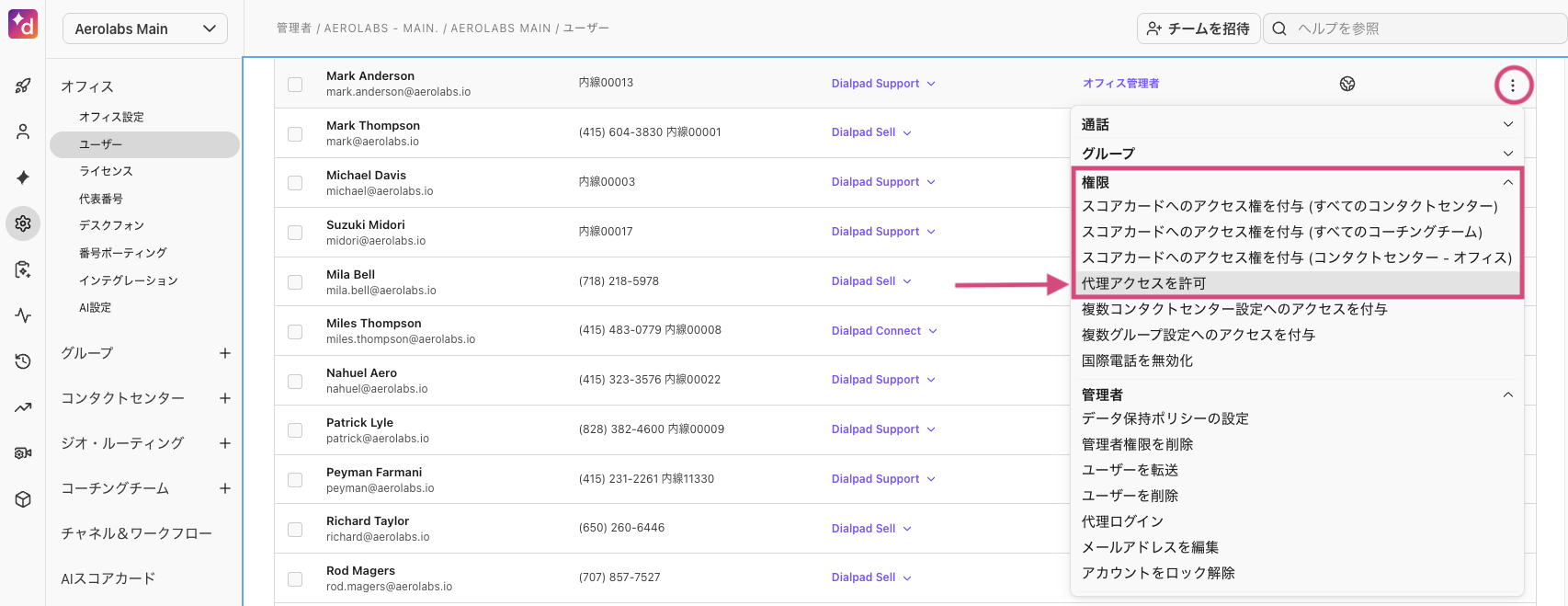The image size is (1568, 606).
Task: Select Mila Bell's checkbox
Action: (295, 282)
